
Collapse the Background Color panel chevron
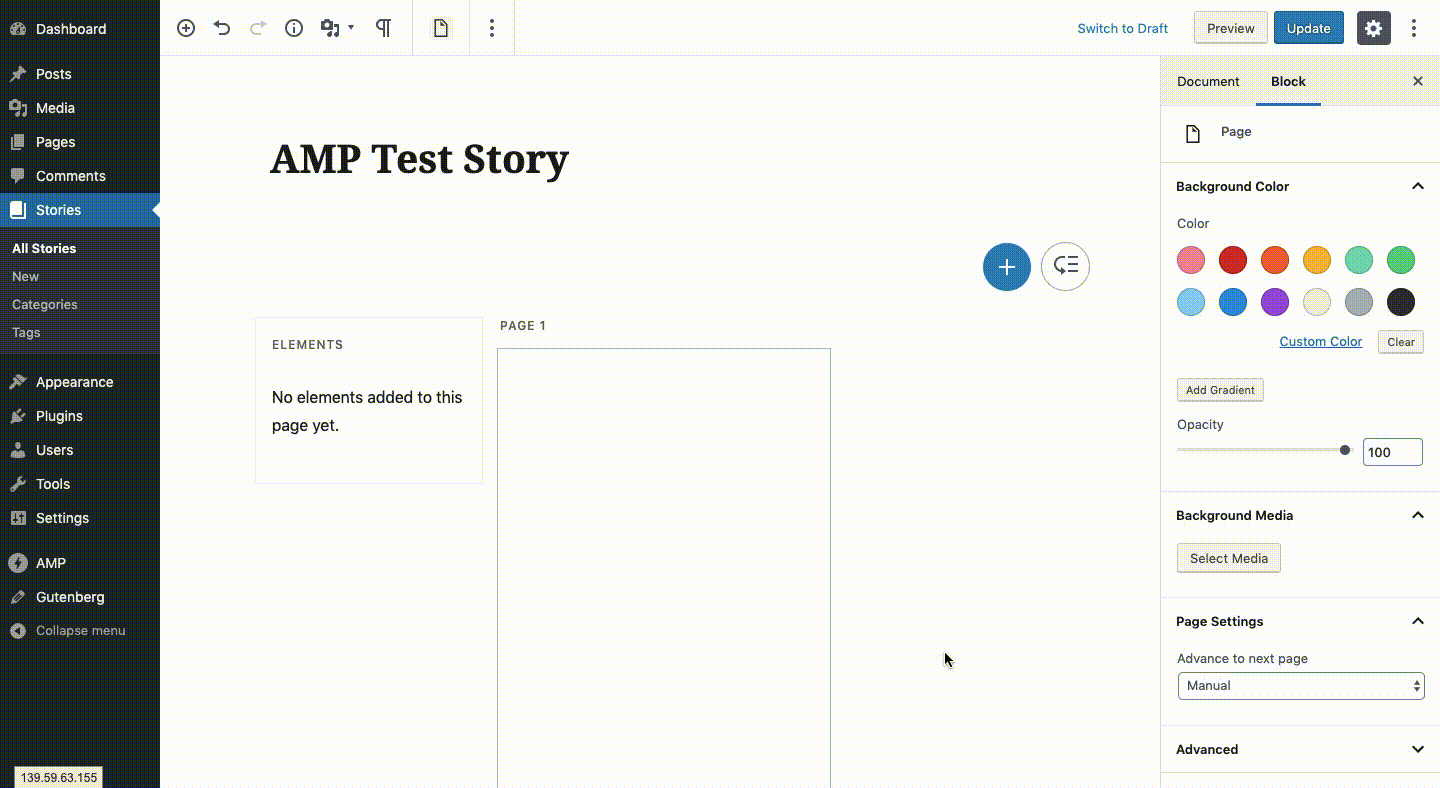click(1418, 186)
